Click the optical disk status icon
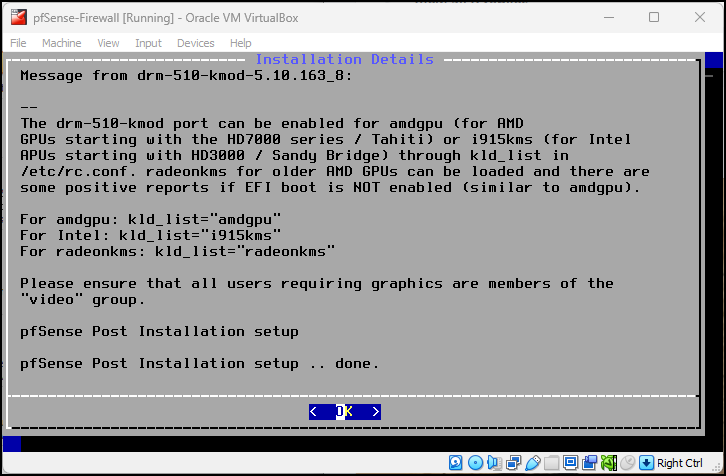 pos(476,463)
